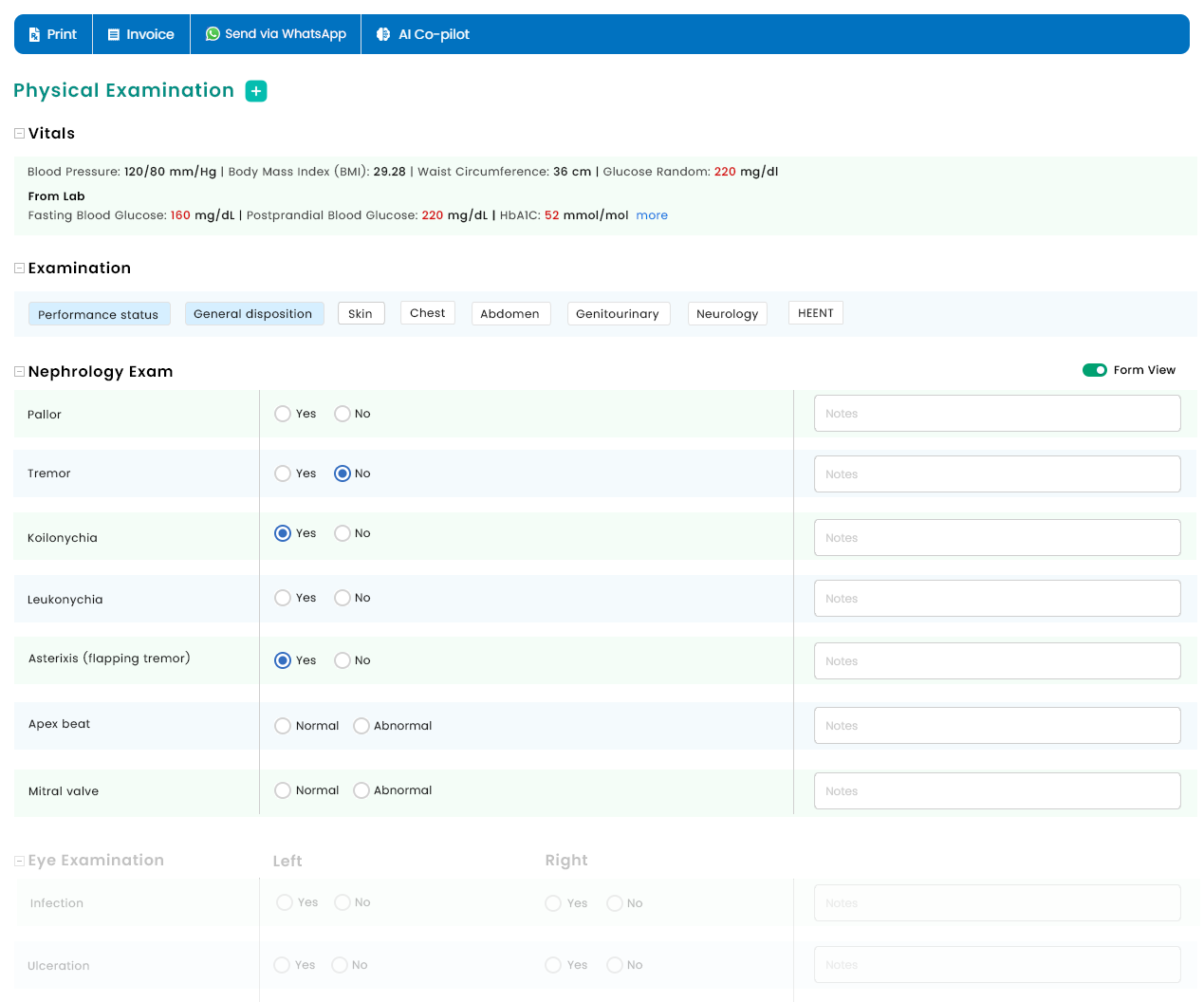Click the Invoice document icon
The width and height of the screenshot is (1204, 1002).
click(x=114, y=35)
